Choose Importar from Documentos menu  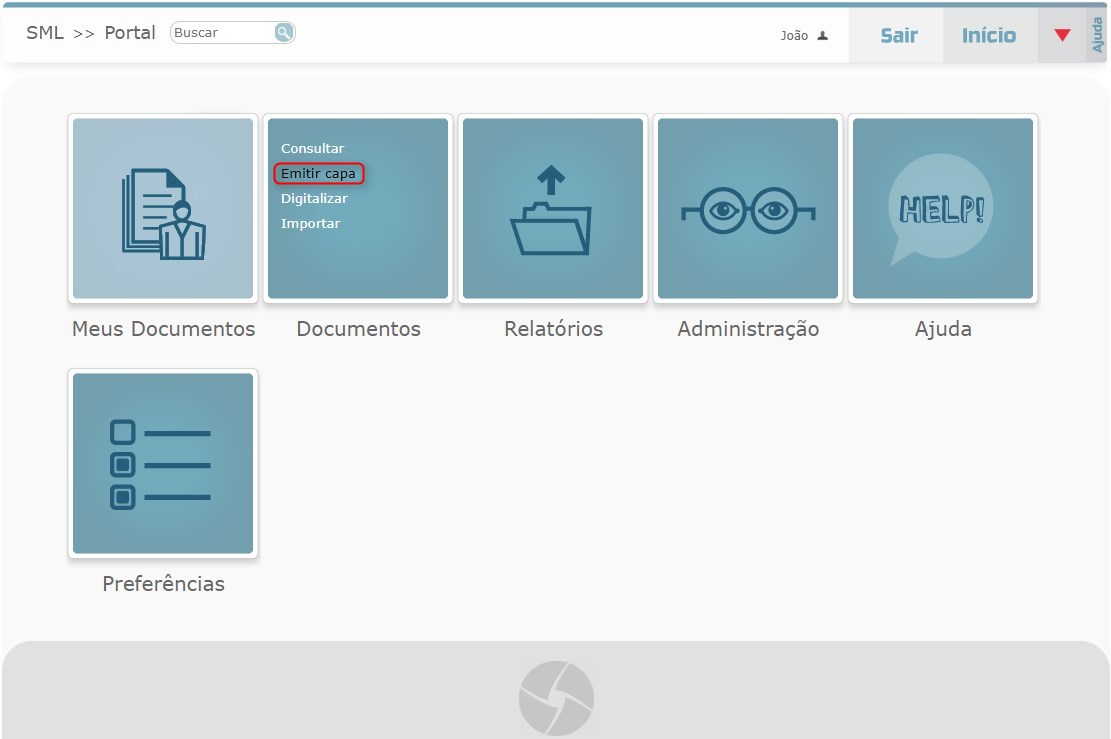point(310,224)
